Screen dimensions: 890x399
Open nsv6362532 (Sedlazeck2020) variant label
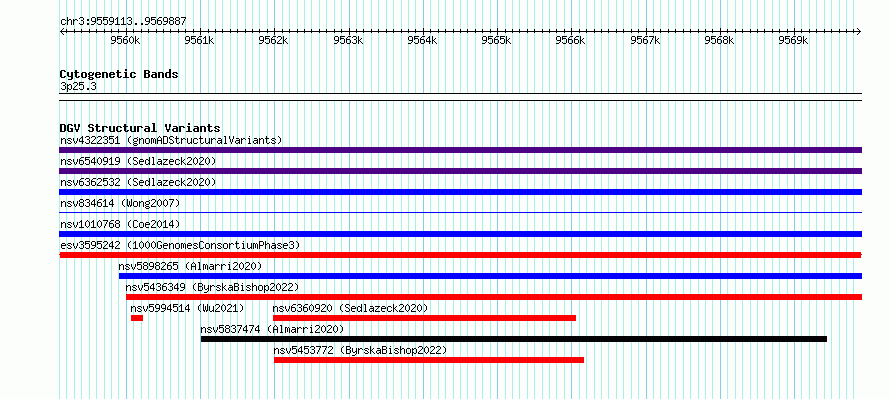click(x=138, y=182)
